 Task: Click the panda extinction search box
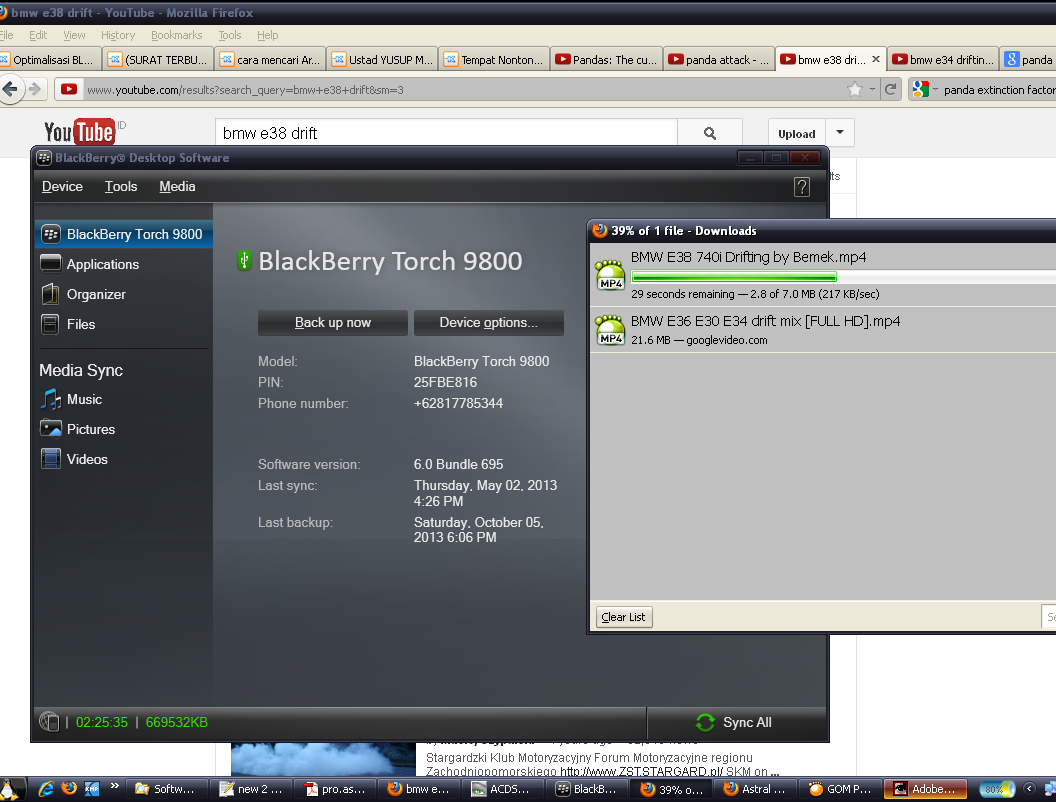pyautogui.click(x=999, y=90)
